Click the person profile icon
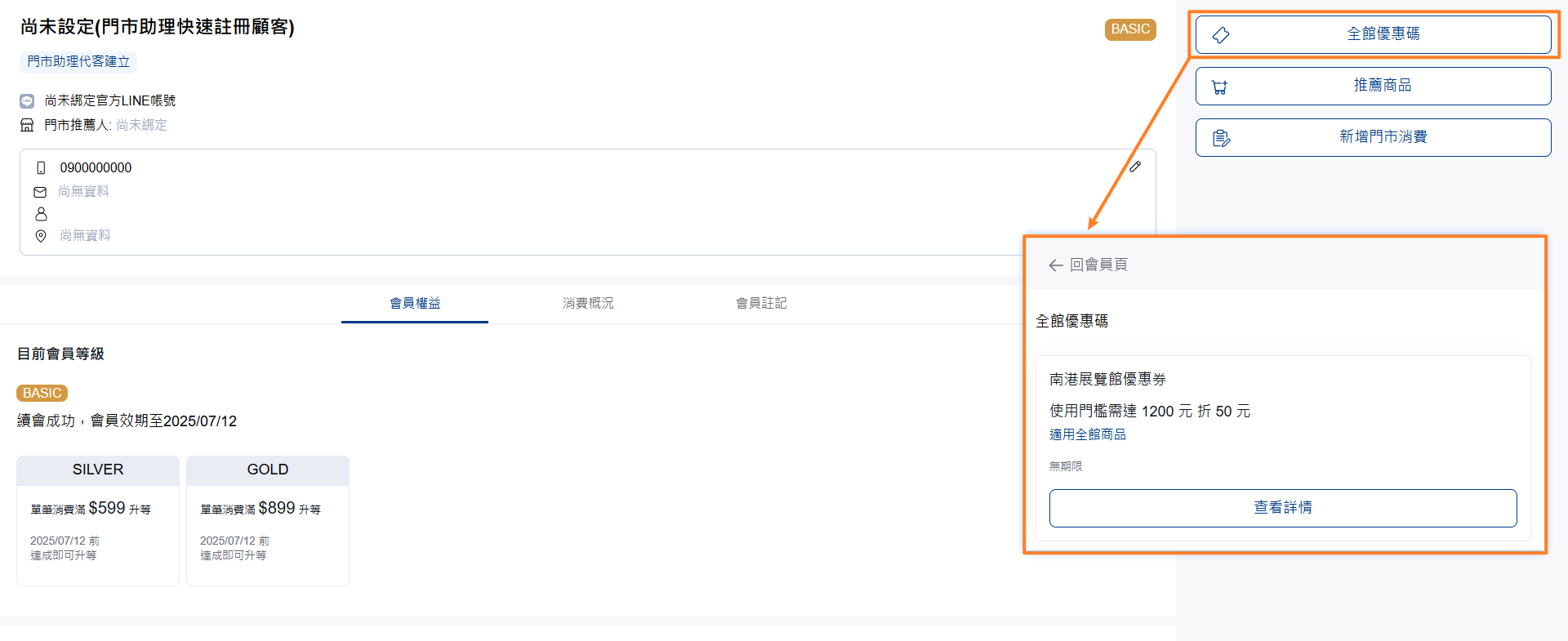Viewport: 1568px width, 641px height. pos(41,214)
